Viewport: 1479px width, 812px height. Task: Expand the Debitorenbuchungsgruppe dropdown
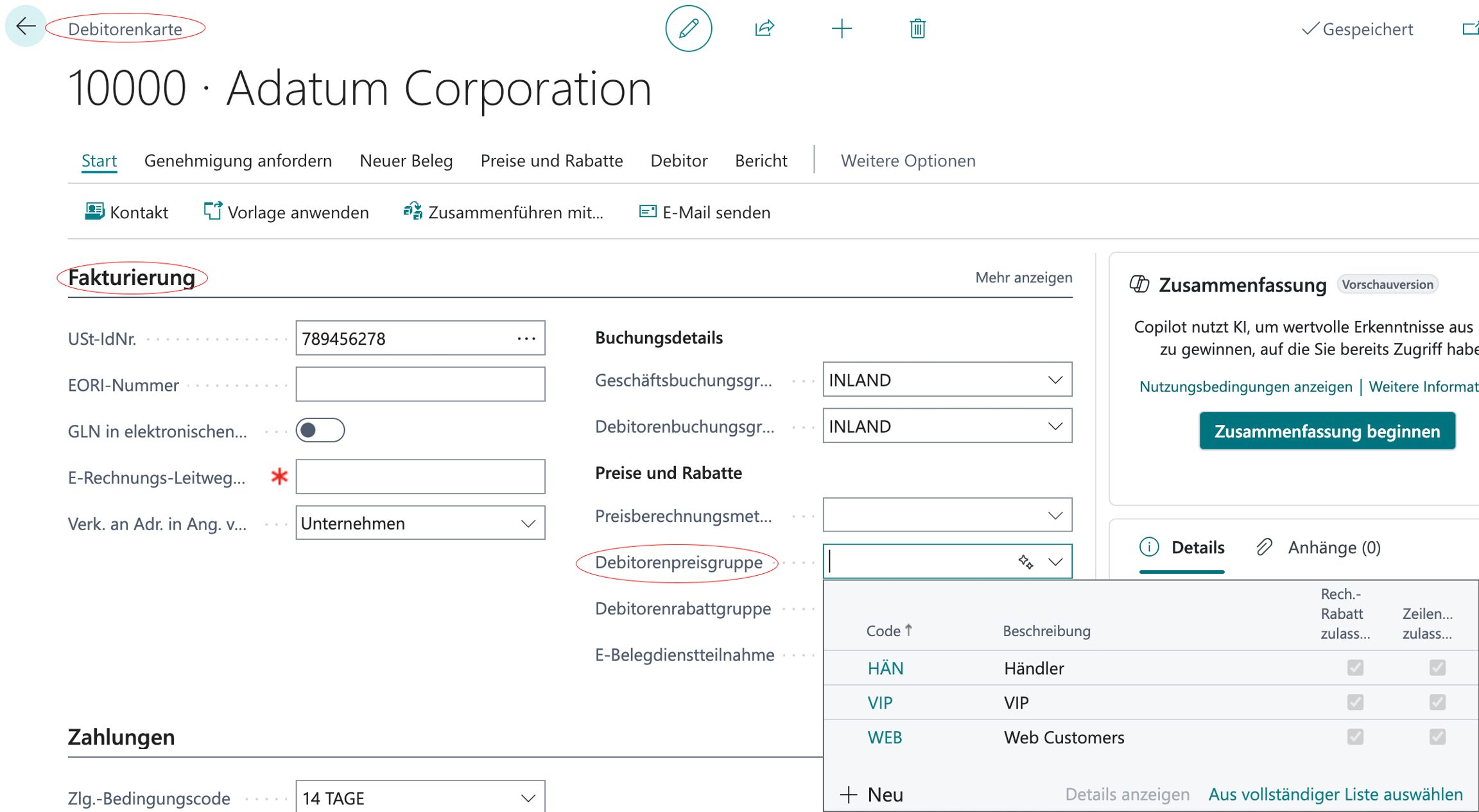(1055, 426)
